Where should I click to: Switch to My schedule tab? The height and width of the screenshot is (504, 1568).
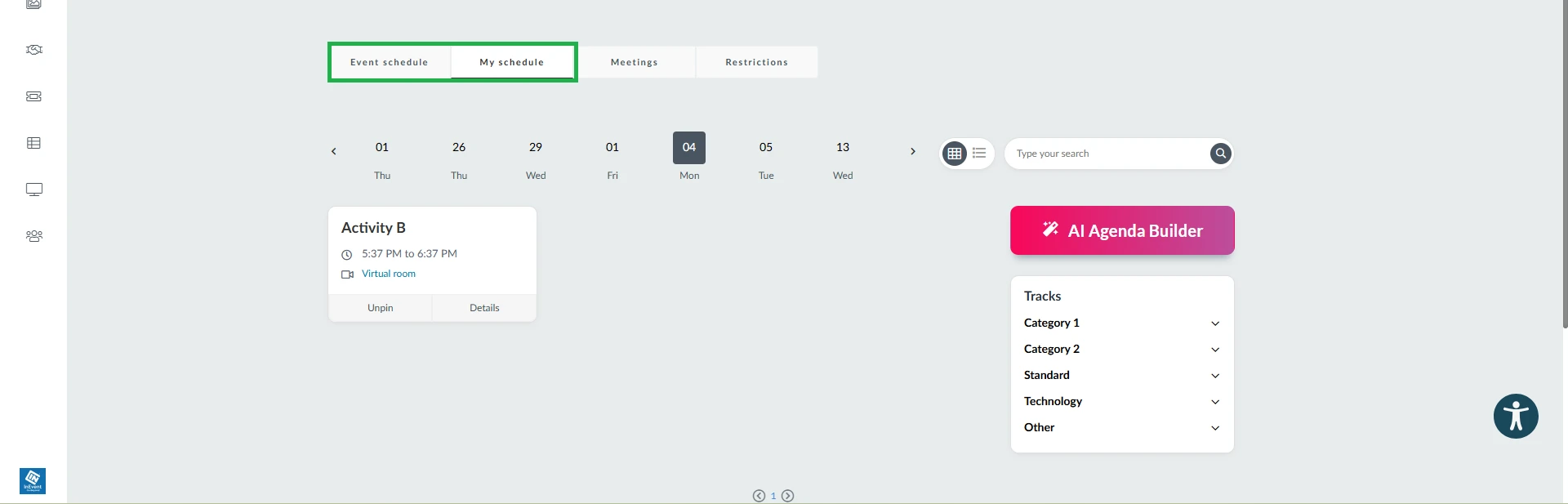[512, 62]
